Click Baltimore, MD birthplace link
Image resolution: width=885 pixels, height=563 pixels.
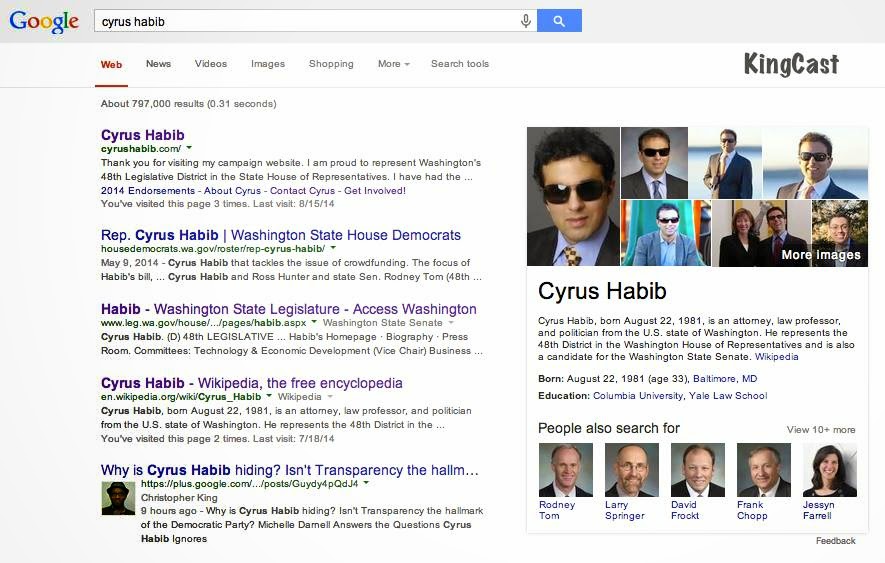click(x=725, y=379)
